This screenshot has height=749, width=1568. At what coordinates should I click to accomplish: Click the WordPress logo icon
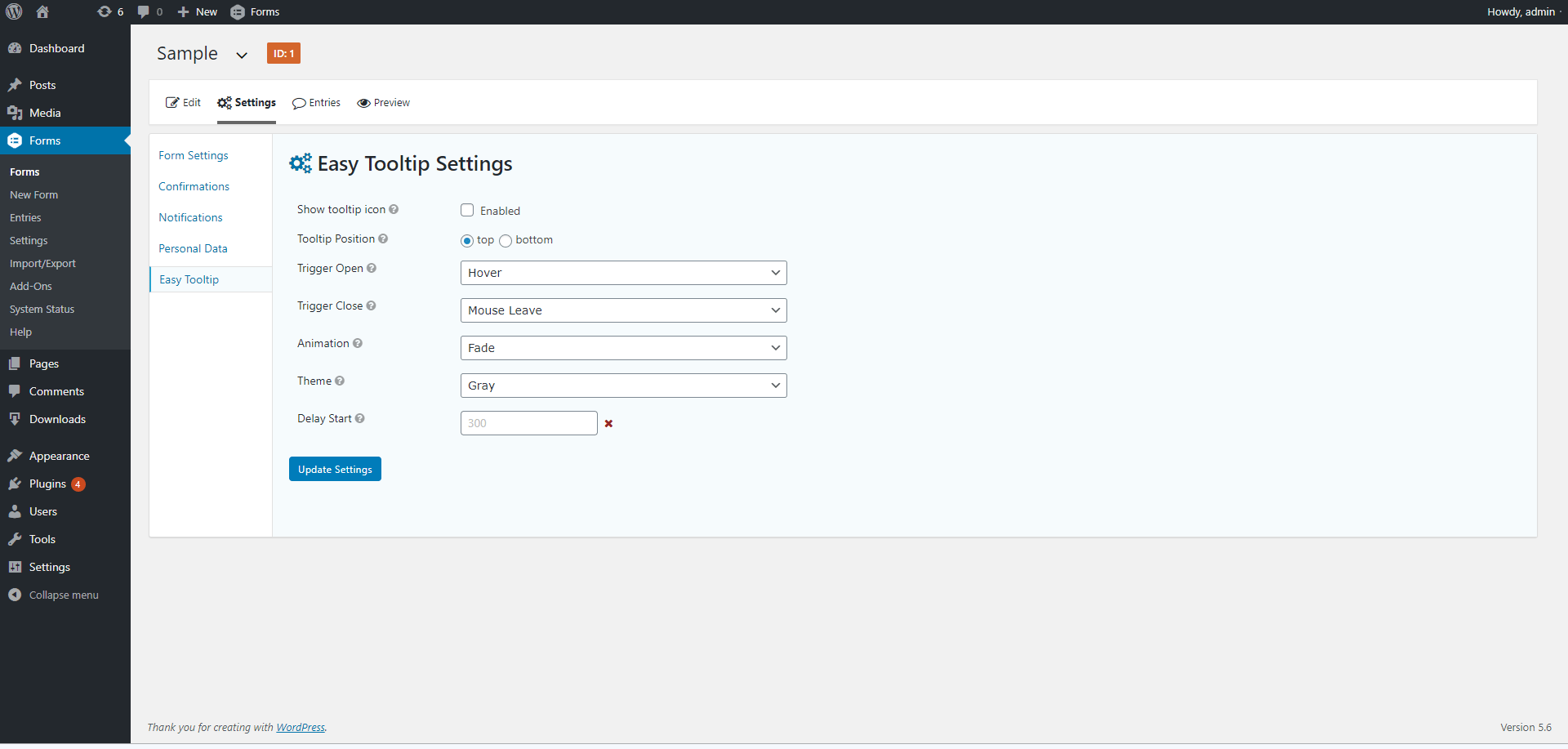14,11
